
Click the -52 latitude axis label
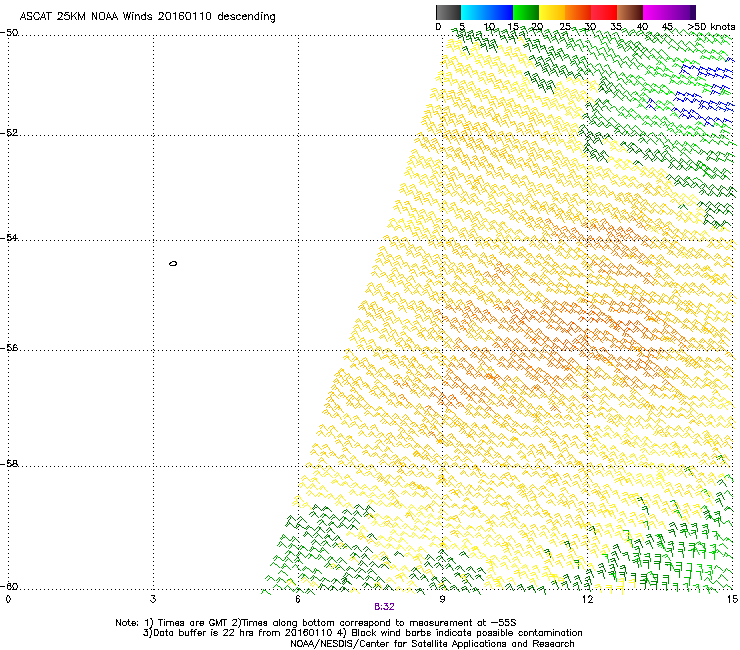tap(9, 133)
